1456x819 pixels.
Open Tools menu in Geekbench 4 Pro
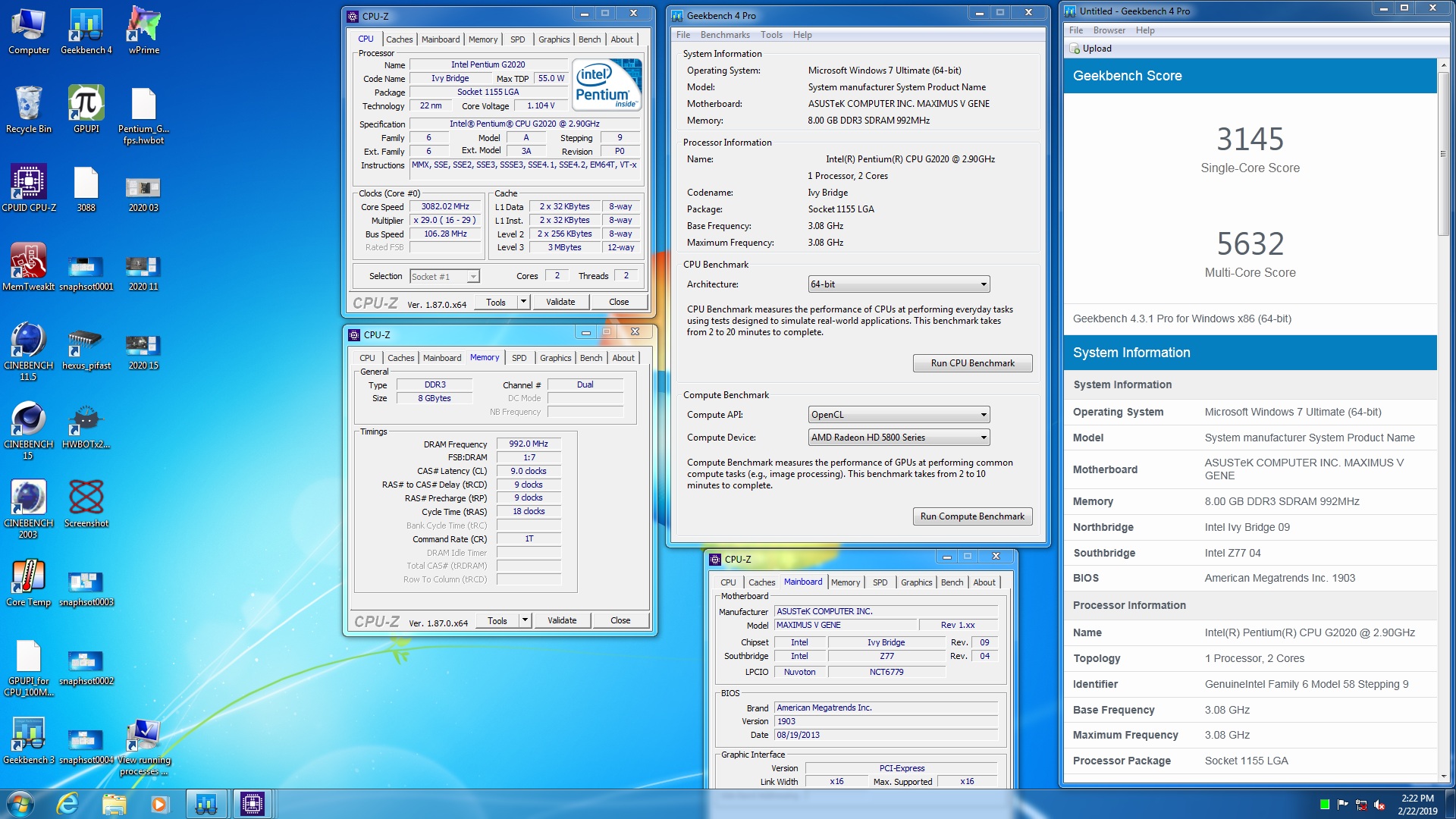[x=771, y=35]
